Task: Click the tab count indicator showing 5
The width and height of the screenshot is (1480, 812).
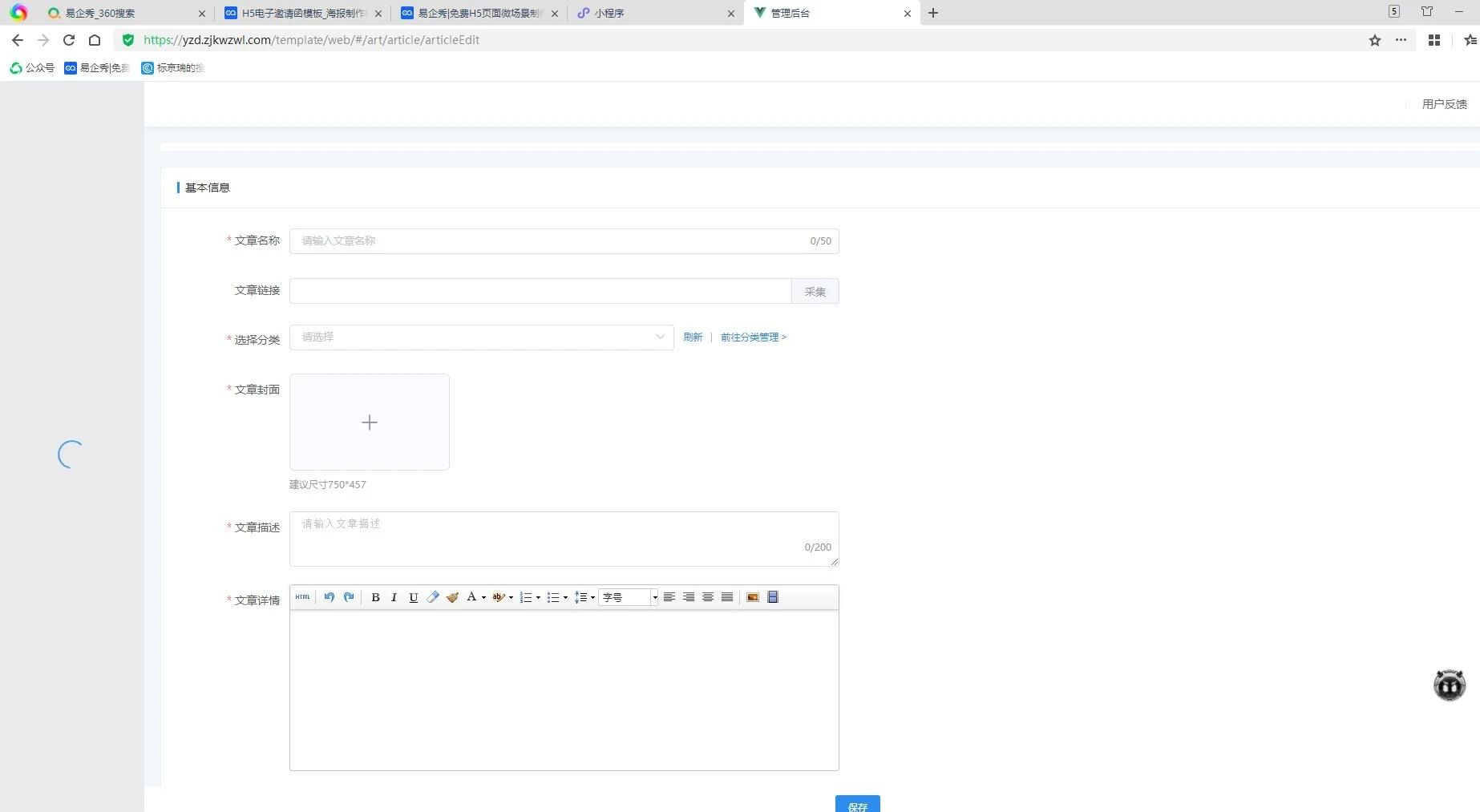Action: 1394,11
